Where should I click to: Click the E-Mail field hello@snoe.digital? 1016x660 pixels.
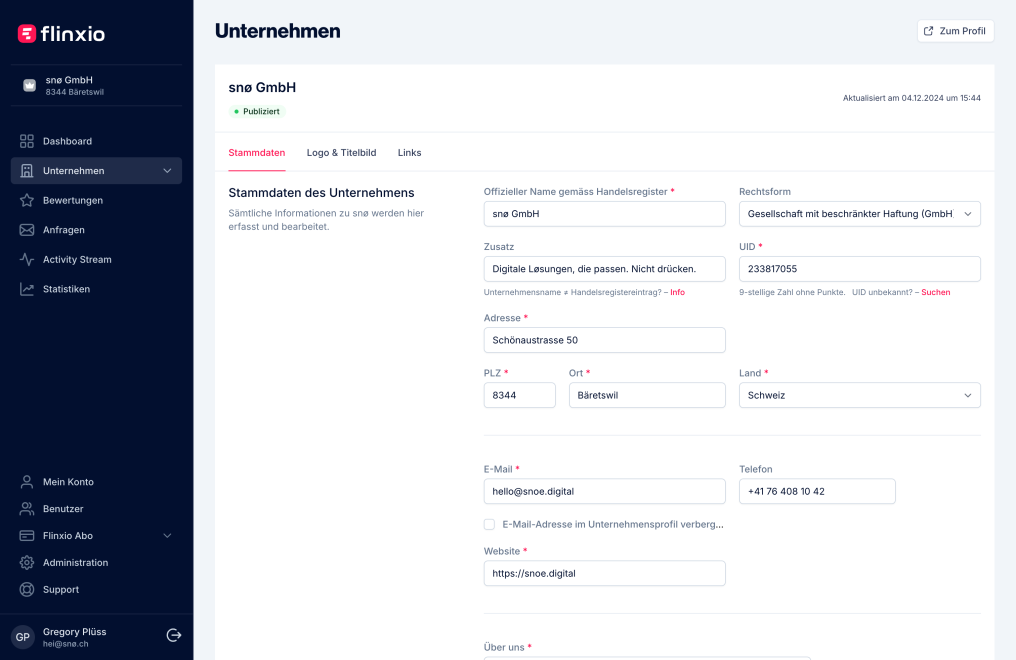604,492
